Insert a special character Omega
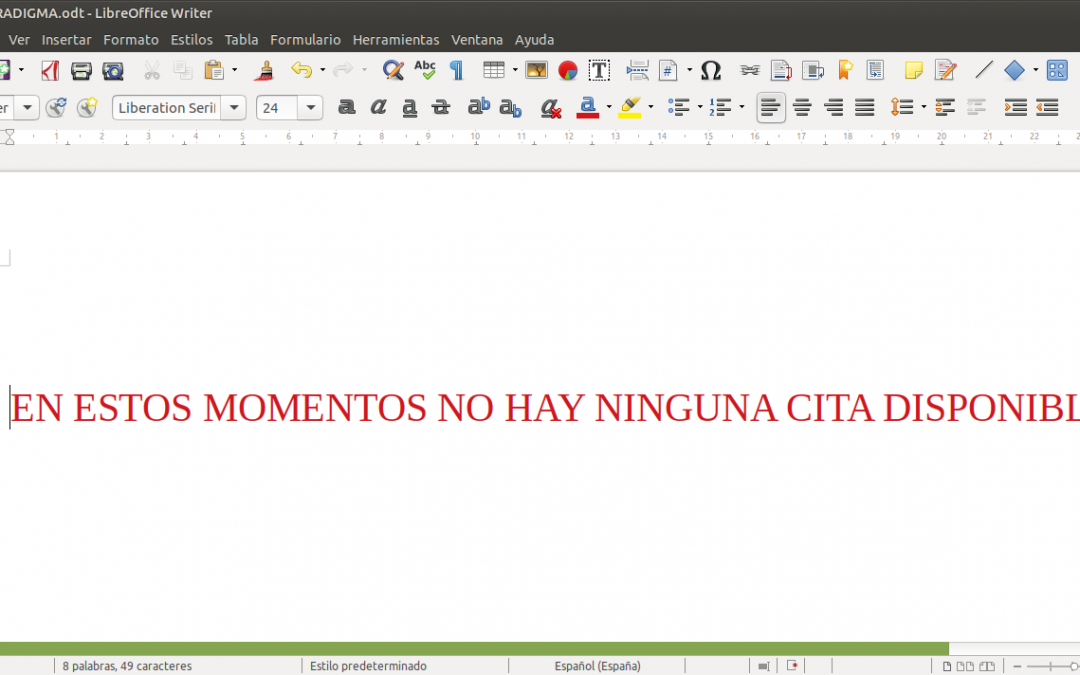The image size is (1080, 675). coord(711,70)
